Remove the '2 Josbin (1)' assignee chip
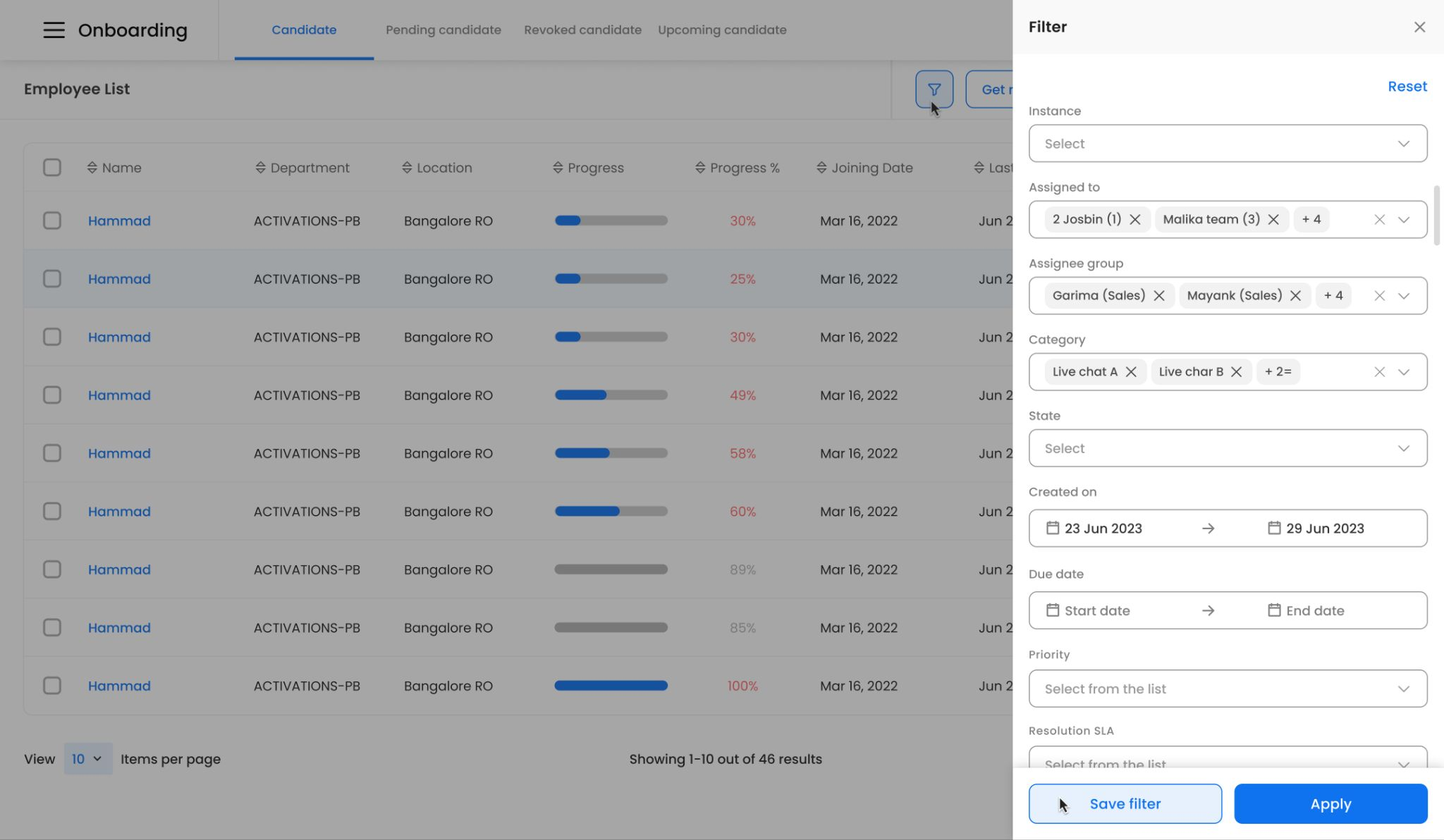 point(1135,219)
